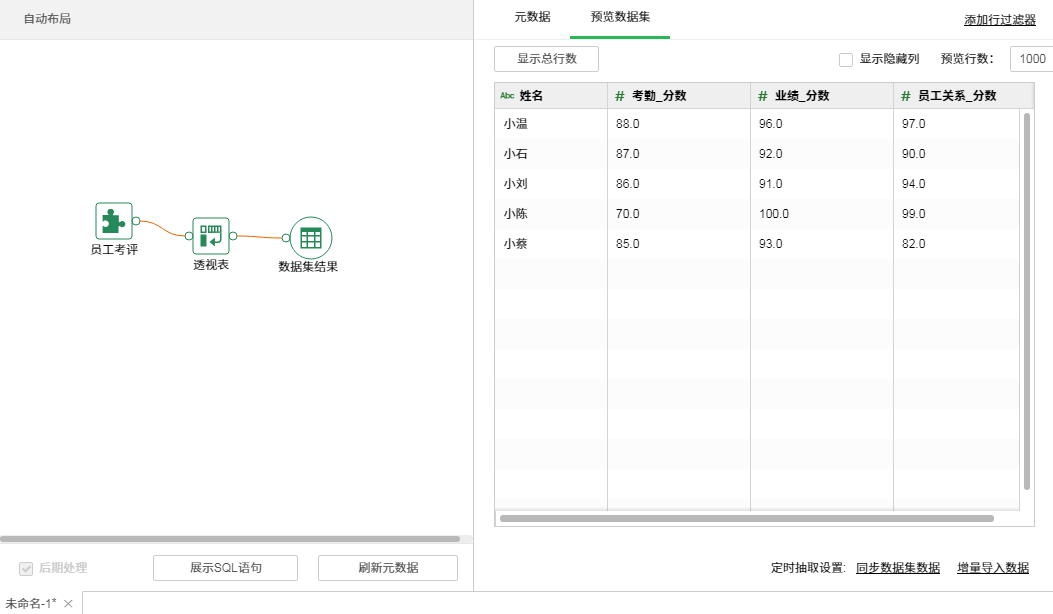Viewport: 1053px width, 614px height.
Task: Click the # type icon of 业绩_分数
Action: [762, 96]
